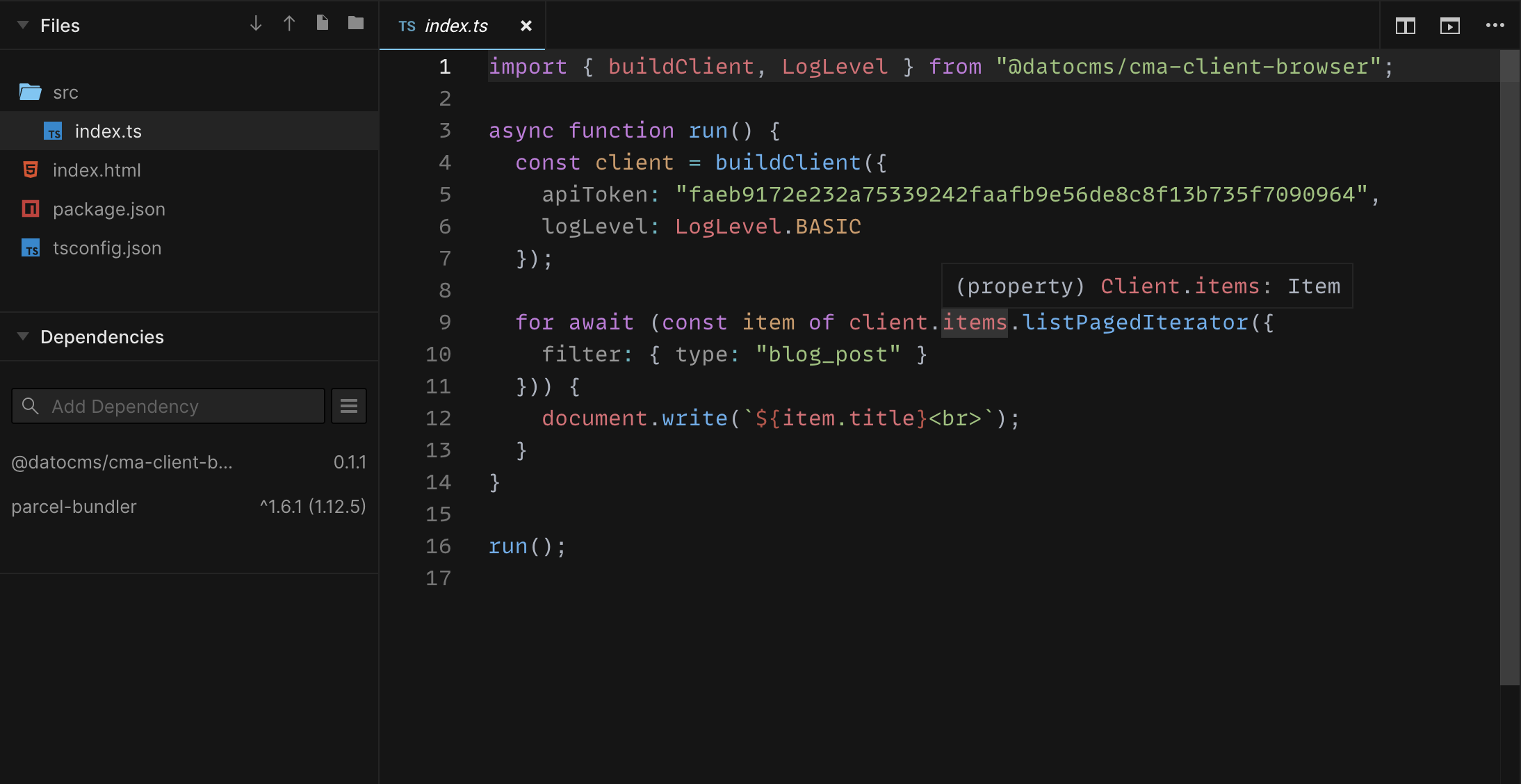Click the dependency list icon beside Add Dependency

coord(348,405)
